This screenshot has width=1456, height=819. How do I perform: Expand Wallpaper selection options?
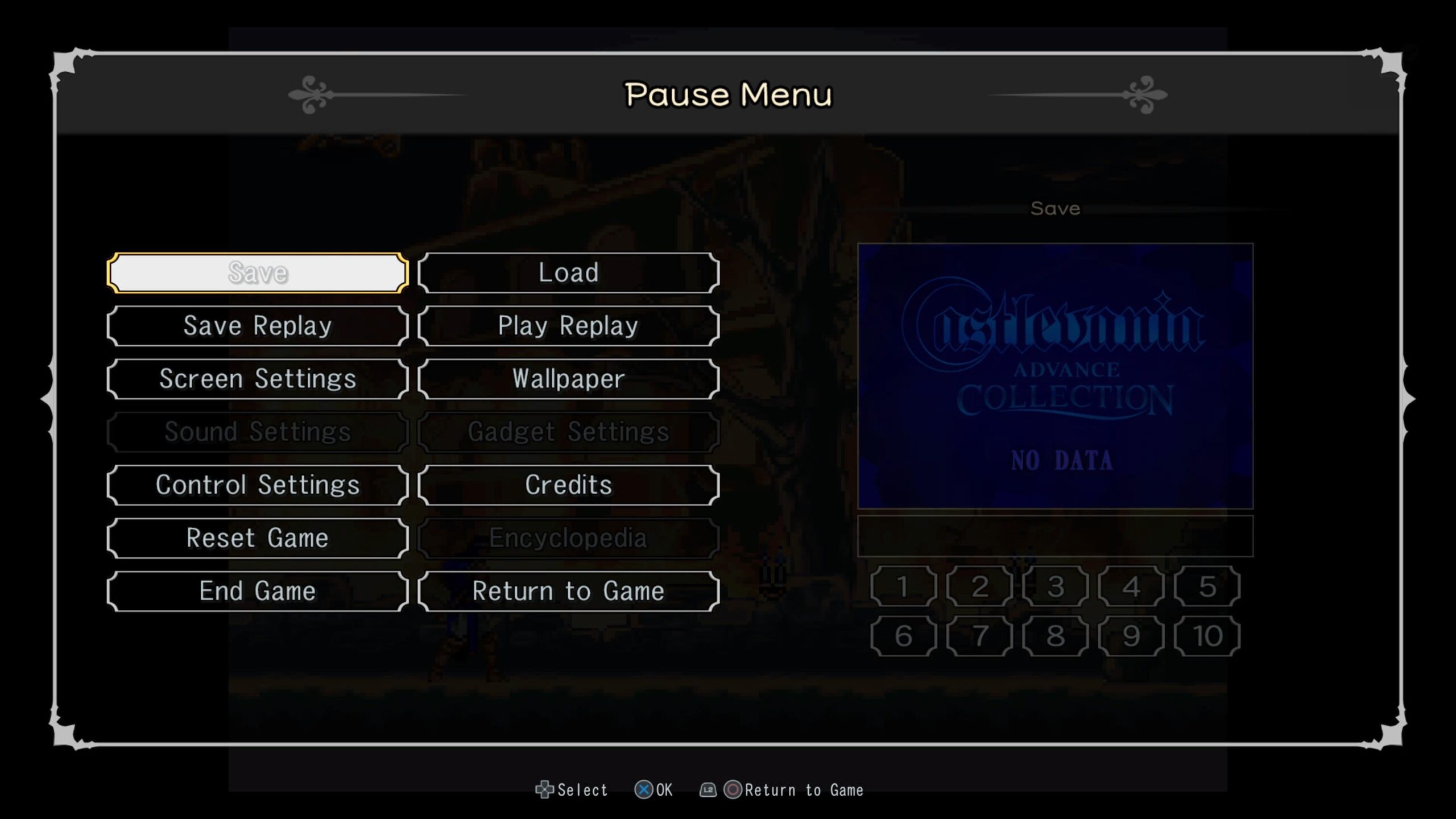pyautogui.click(x=567, y=378)
